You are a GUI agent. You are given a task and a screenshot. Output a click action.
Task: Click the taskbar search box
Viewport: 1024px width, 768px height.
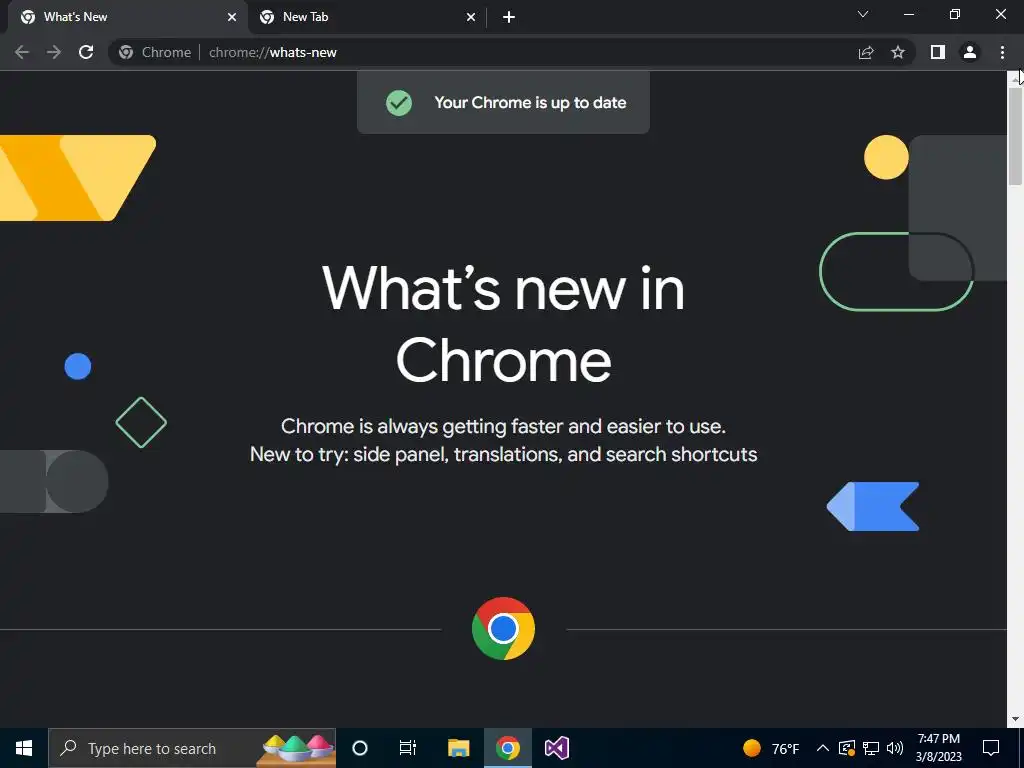pos(192,748)
